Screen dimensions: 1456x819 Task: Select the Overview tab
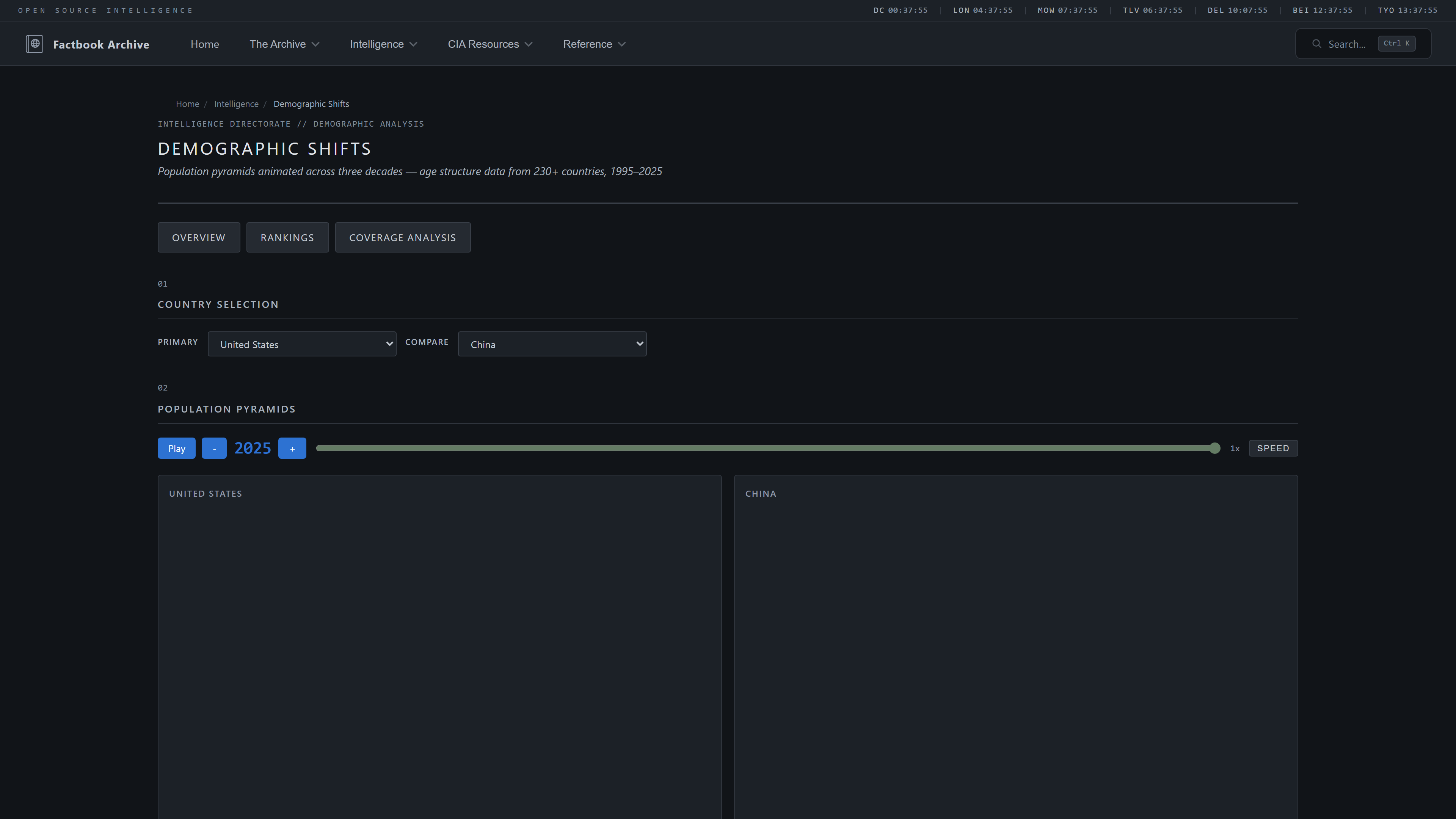pos(198,237)
